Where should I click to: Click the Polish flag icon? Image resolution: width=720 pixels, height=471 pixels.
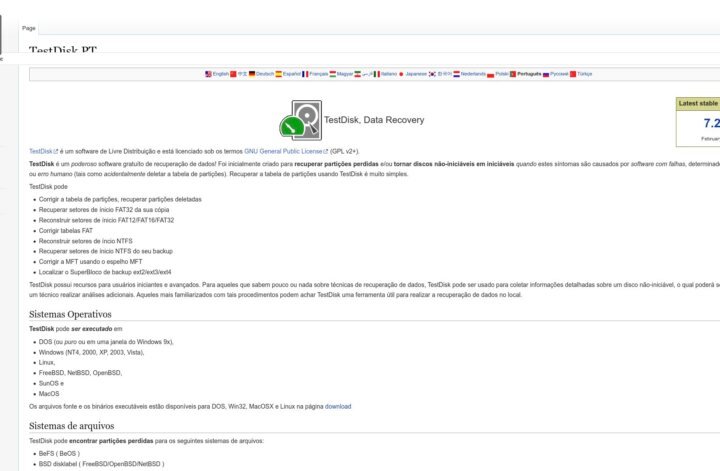tap(490, 74)
